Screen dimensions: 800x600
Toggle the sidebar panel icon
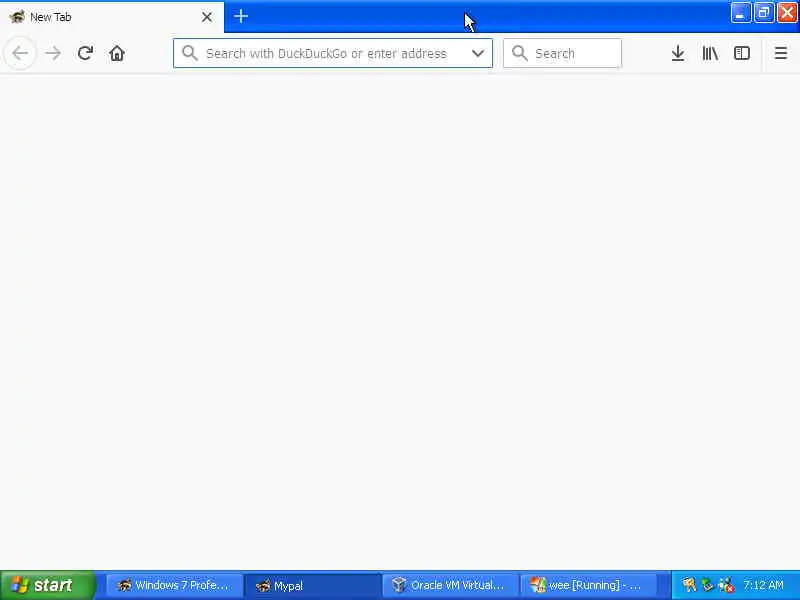pyautogui.click(x=742, y=53)
